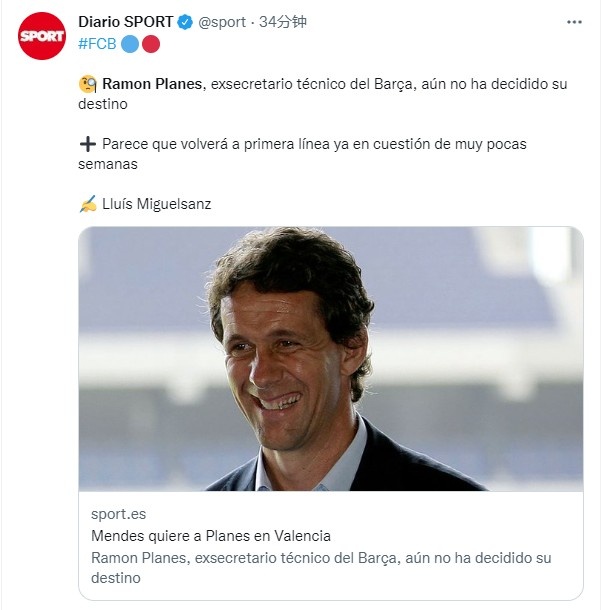Image resolution: width=602 pixels, height=610 pixels.
Task: Click the monocle face emoji
Action: (87, 84)
